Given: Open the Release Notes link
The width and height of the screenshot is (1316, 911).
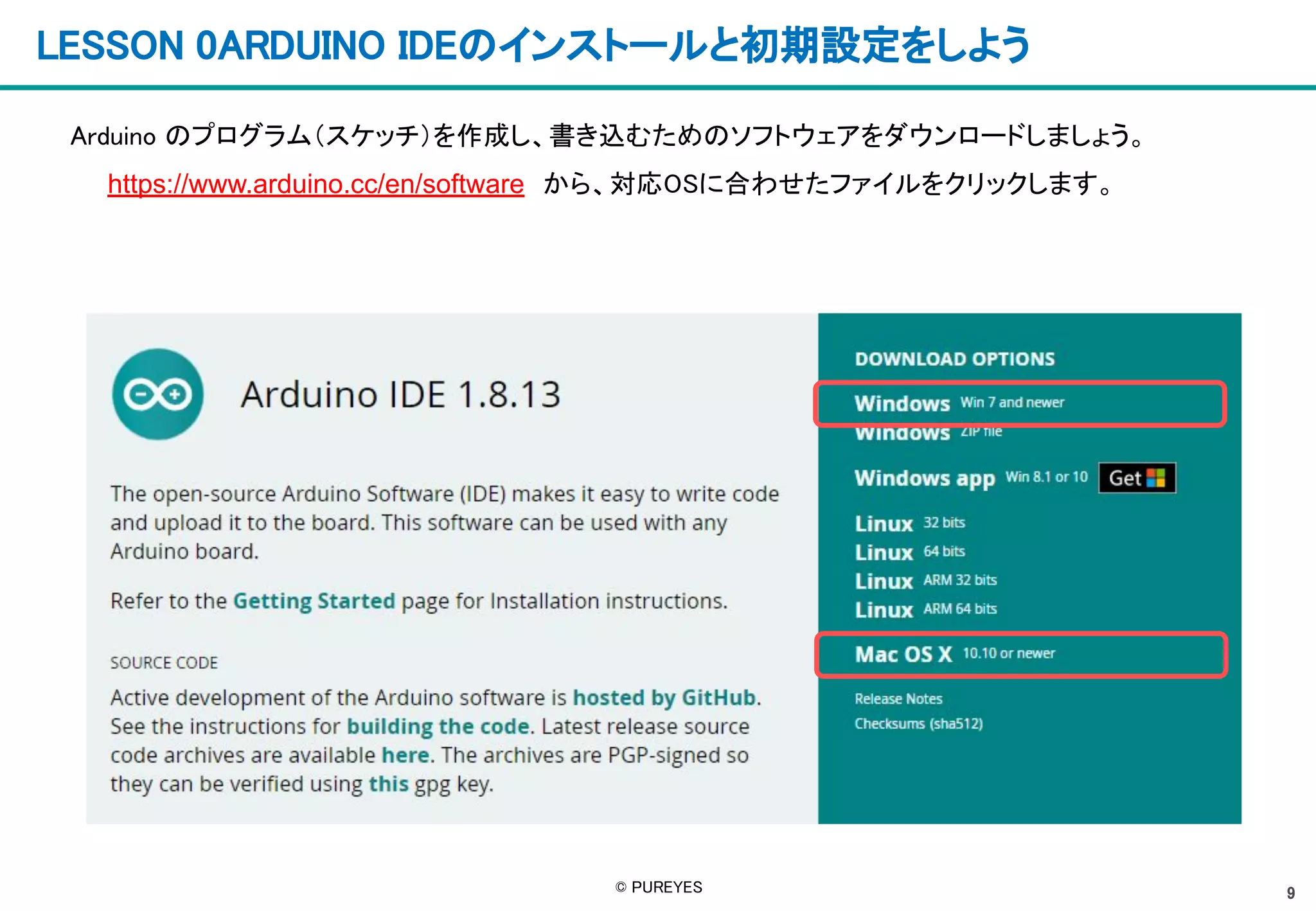Looking at the screenshot, I should [x=898, y=698].
